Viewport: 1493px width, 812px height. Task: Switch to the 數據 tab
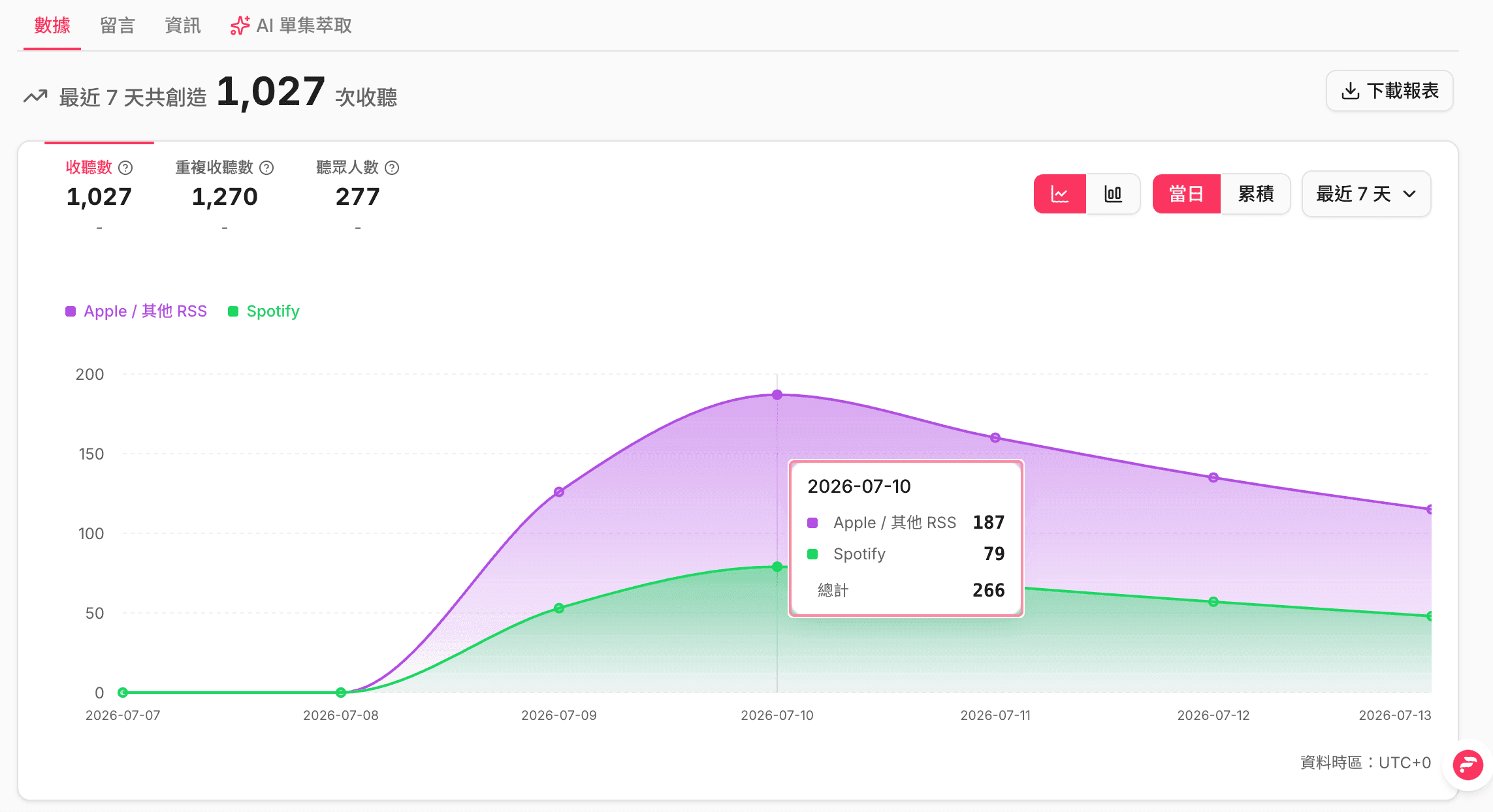(x=52, y=25)
